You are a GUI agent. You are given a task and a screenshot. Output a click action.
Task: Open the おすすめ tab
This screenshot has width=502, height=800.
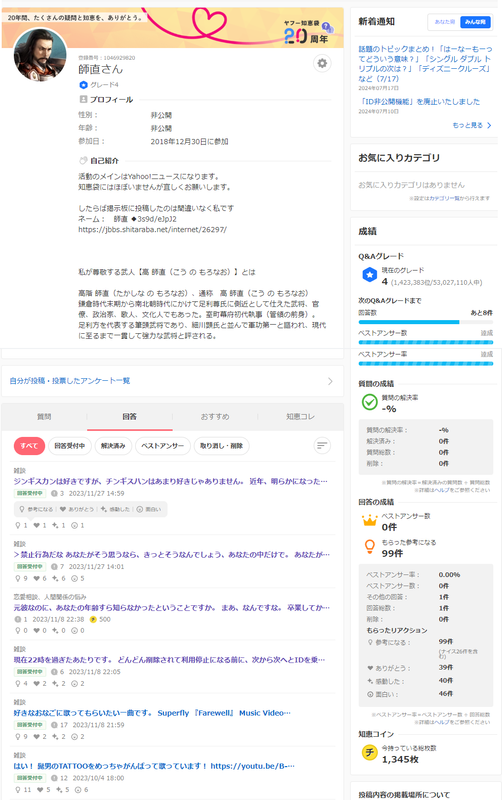point(215,416)
